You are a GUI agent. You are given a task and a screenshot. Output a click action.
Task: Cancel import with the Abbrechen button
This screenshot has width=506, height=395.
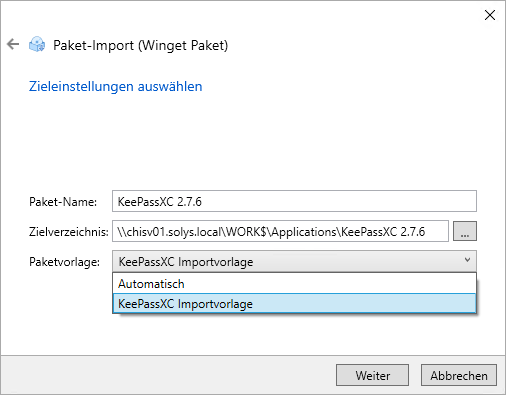point(459,375)
